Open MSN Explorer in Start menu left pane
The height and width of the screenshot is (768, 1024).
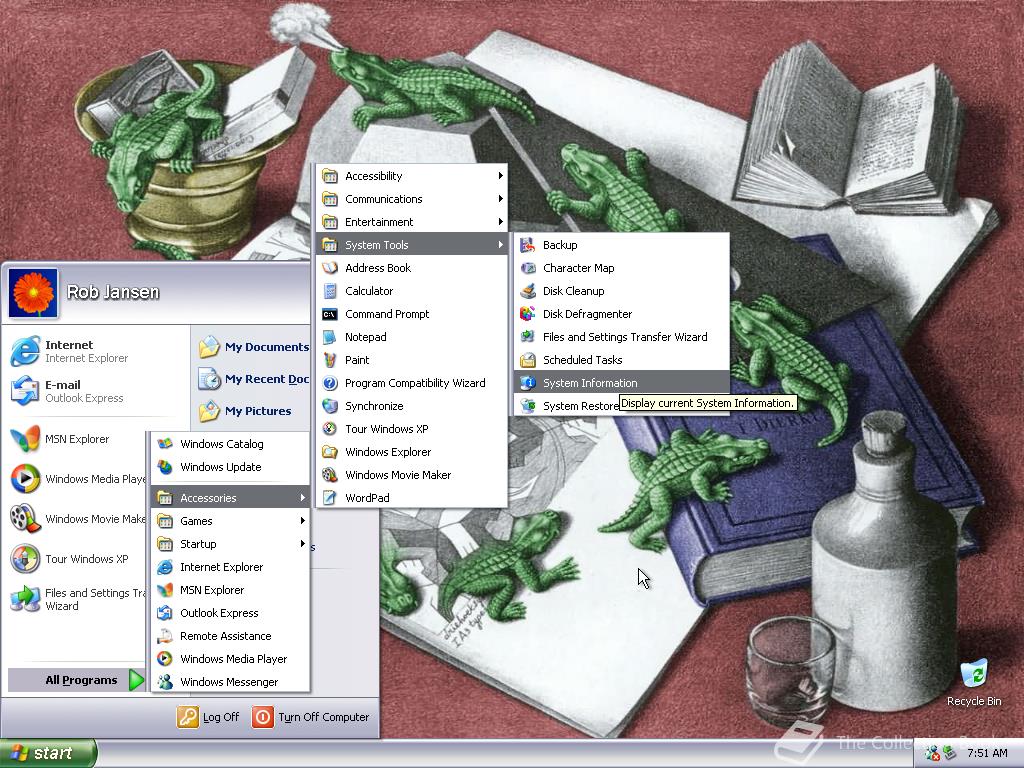pyautogui.click(x=77, y=439)
